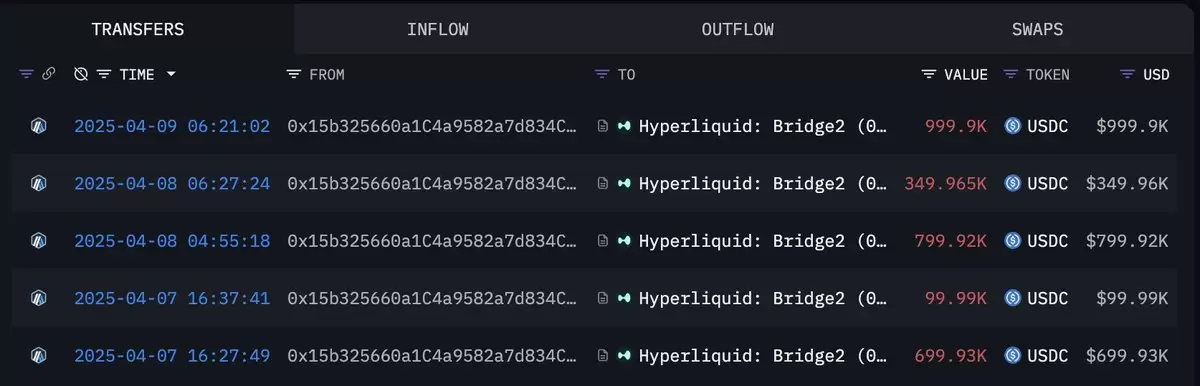This screenshot has width=1200, height=386.
Task: Click the USDC token icon in the 99.99K row
Action: click(1012, 298)
